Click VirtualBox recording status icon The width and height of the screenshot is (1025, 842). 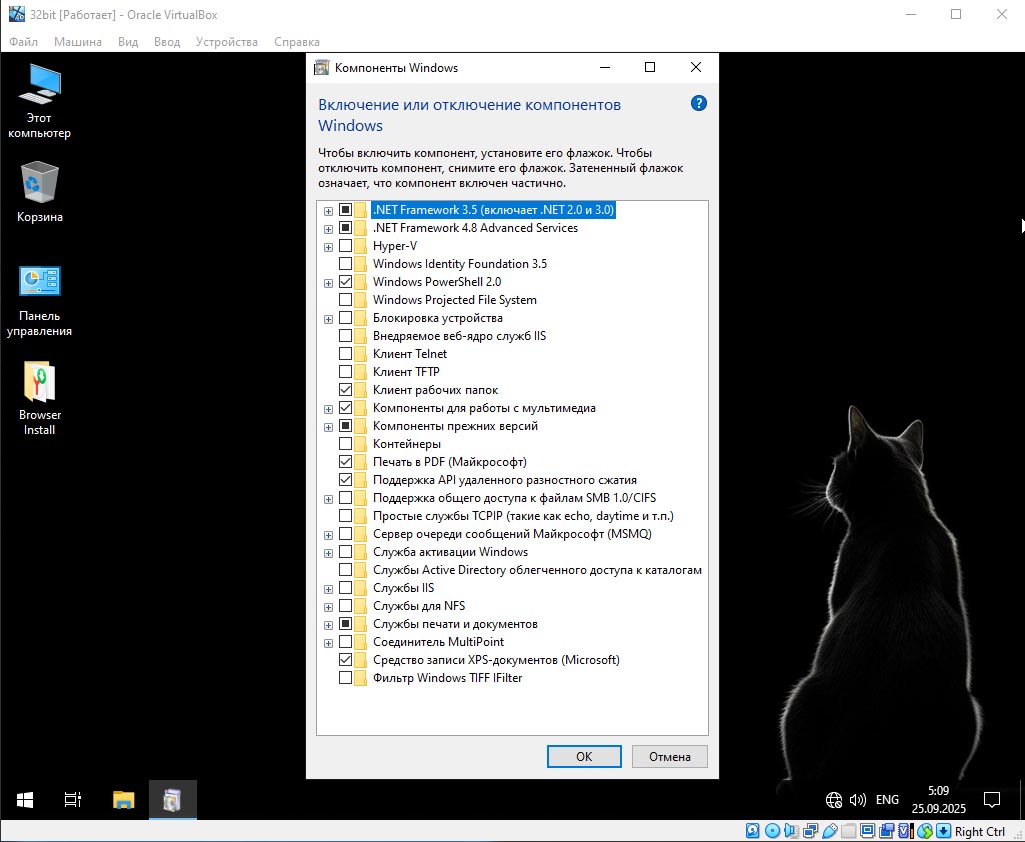point(886,831)
